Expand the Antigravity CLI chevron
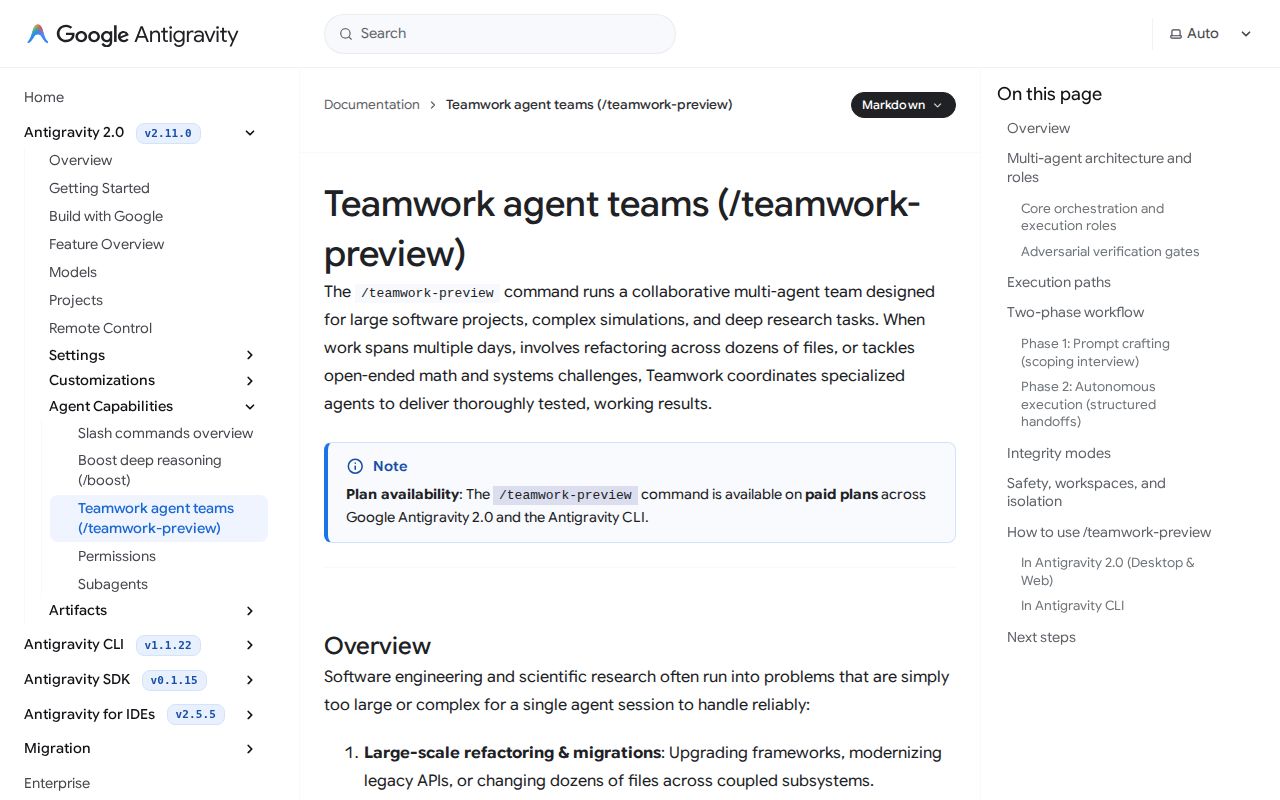Viewport: 1280px width, 800px height. (x=250, y=645)
